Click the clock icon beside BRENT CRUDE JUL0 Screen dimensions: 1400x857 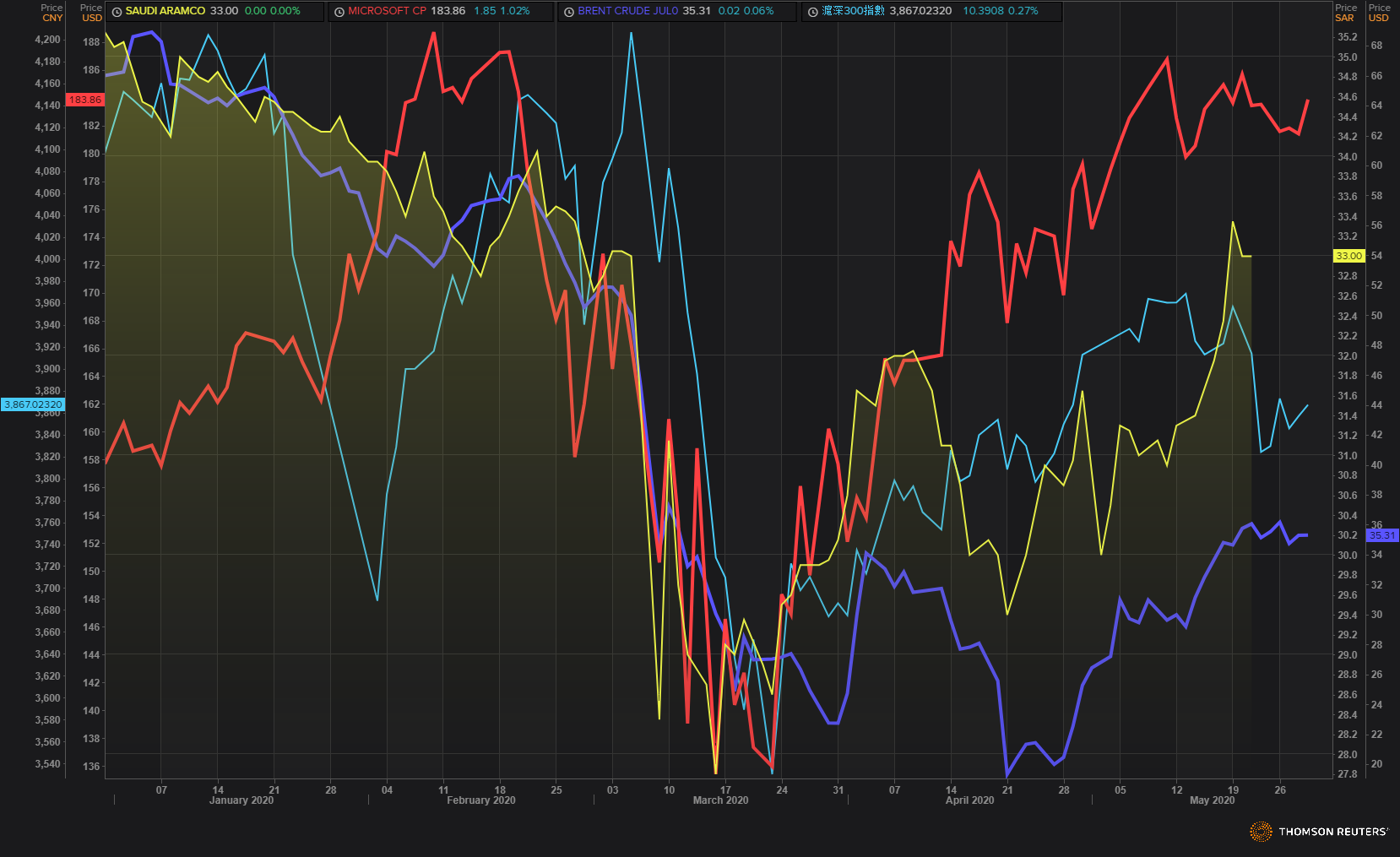569,12
